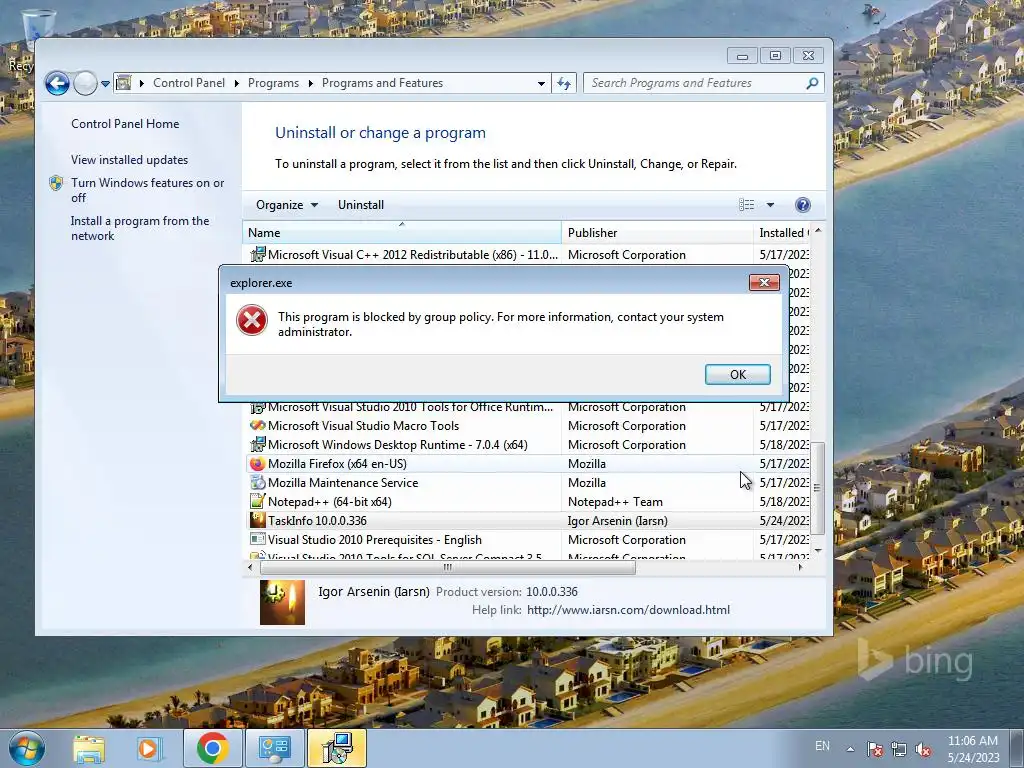The height and width of the screenshot is (768, 1024).
Task: Click the horizontal scroll right arrow
Action: [801, 568]
